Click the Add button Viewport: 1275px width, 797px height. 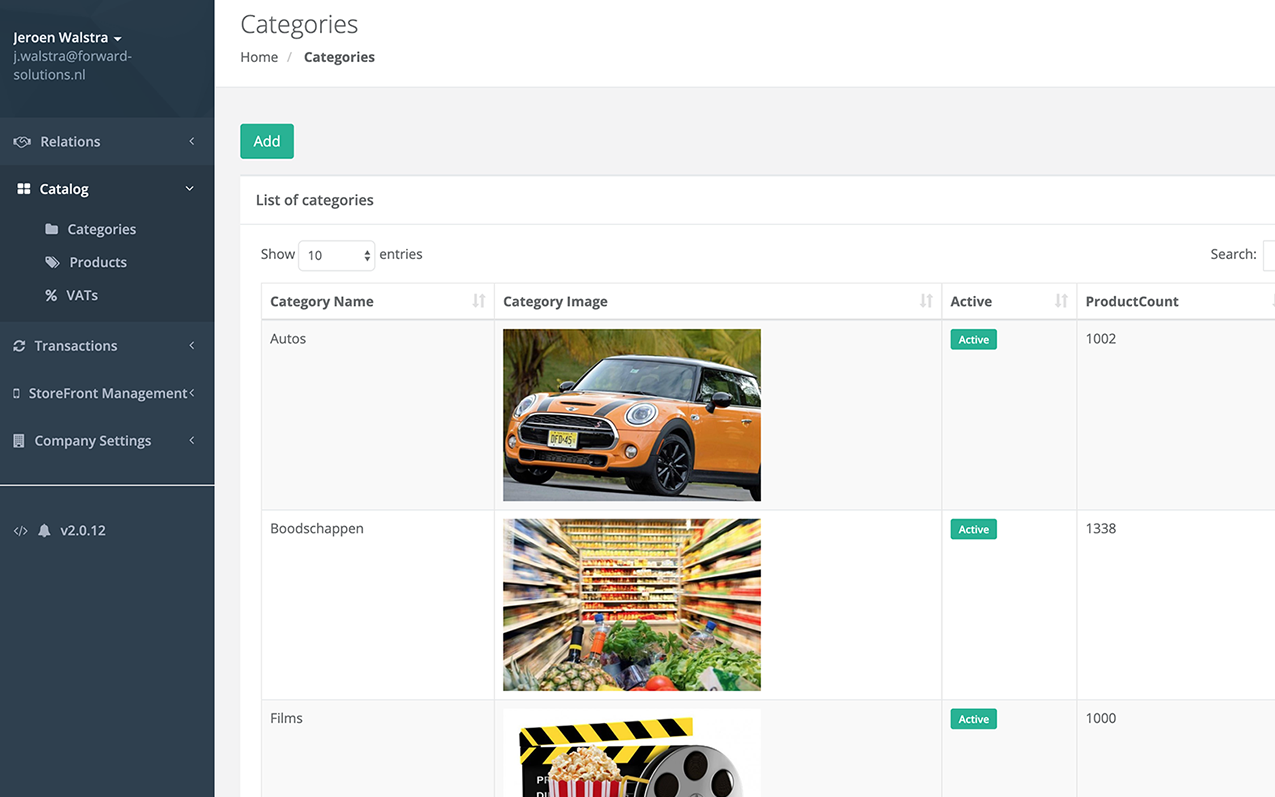tap(266, 141)
